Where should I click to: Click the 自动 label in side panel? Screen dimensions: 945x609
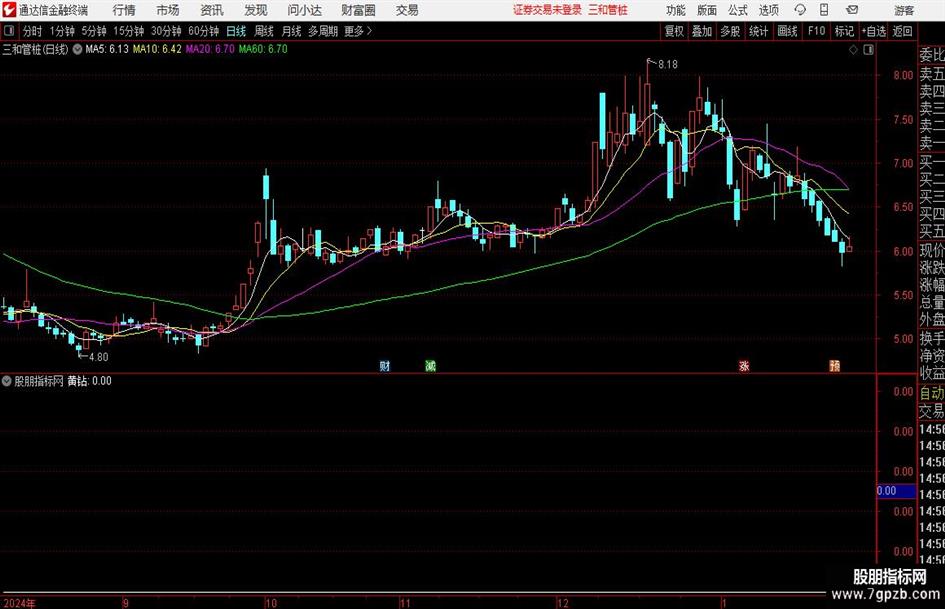tap(932, 393)
